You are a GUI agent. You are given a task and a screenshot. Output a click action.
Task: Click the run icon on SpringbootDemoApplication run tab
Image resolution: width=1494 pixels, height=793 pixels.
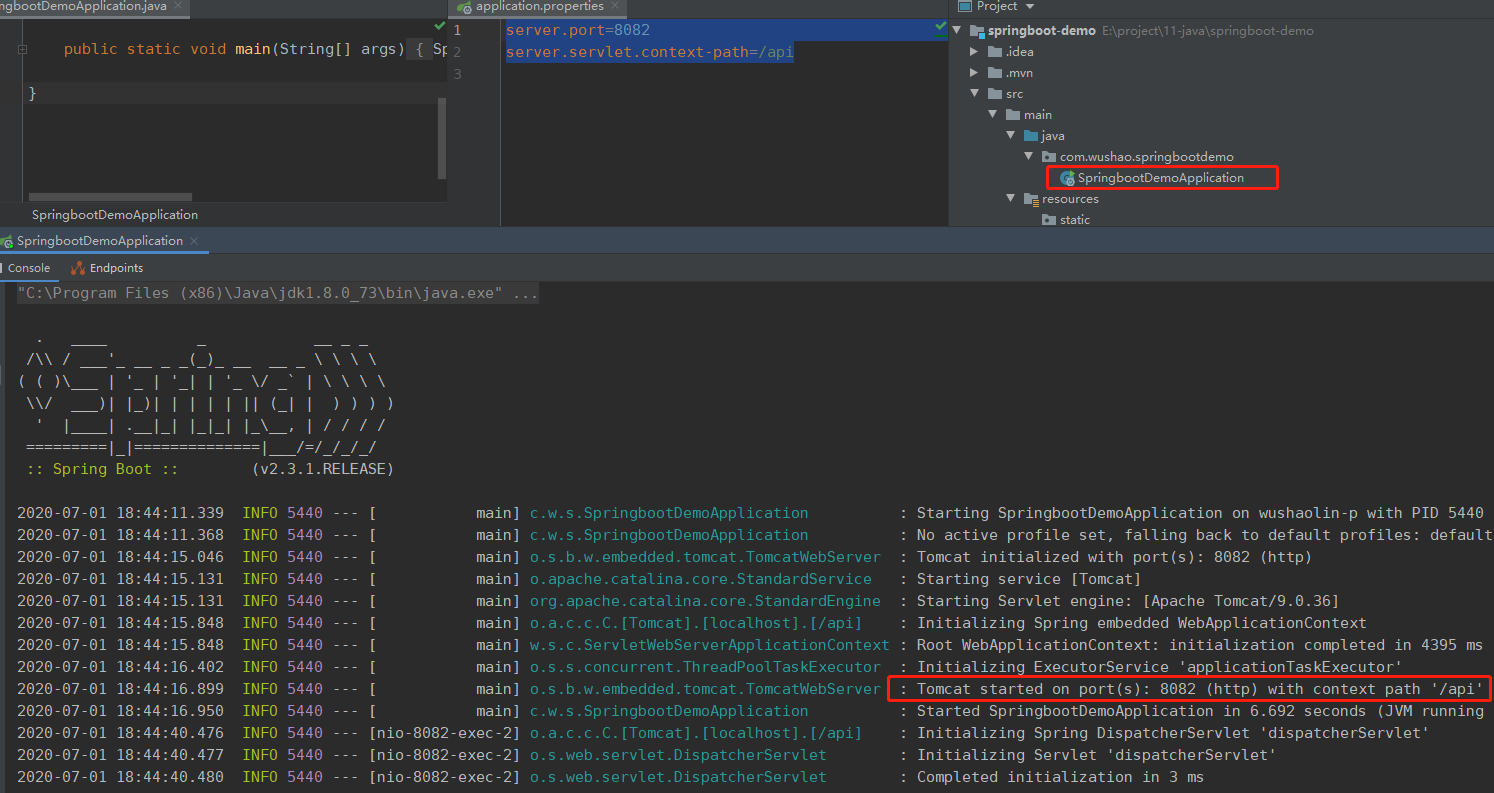pos(7,242)
